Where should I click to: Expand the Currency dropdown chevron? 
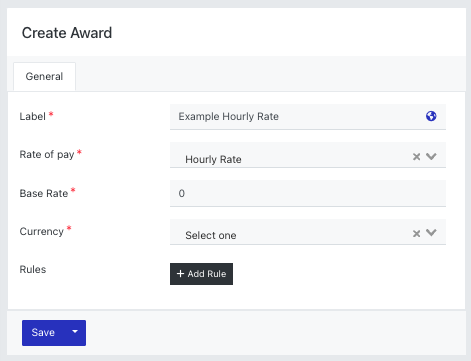click(431, 233)
